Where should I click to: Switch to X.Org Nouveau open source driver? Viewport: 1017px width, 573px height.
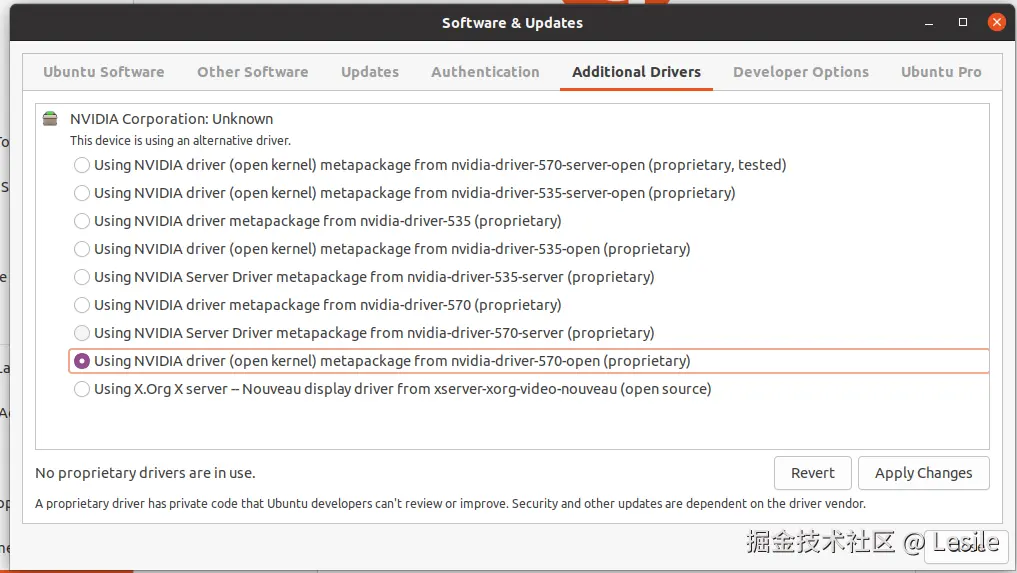82,389
